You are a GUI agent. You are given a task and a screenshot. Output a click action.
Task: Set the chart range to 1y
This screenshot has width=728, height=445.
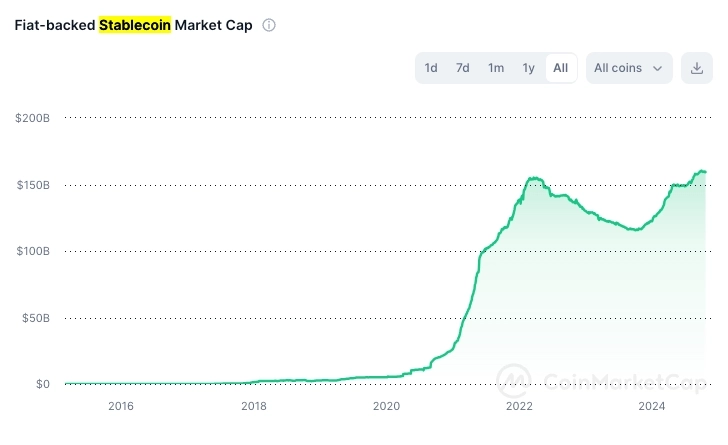click(x=528, y=68)
